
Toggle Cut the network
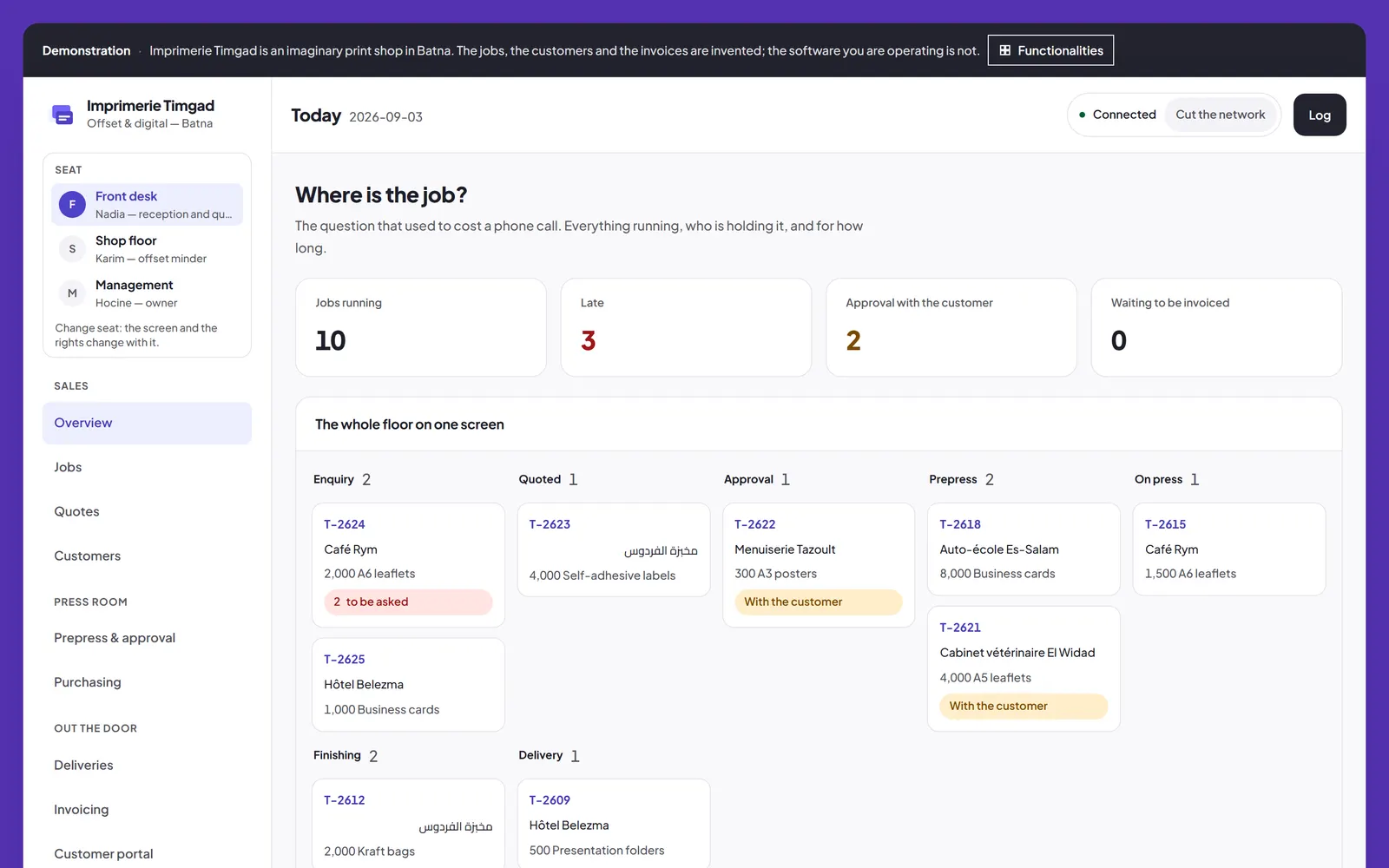point(1220,115)
